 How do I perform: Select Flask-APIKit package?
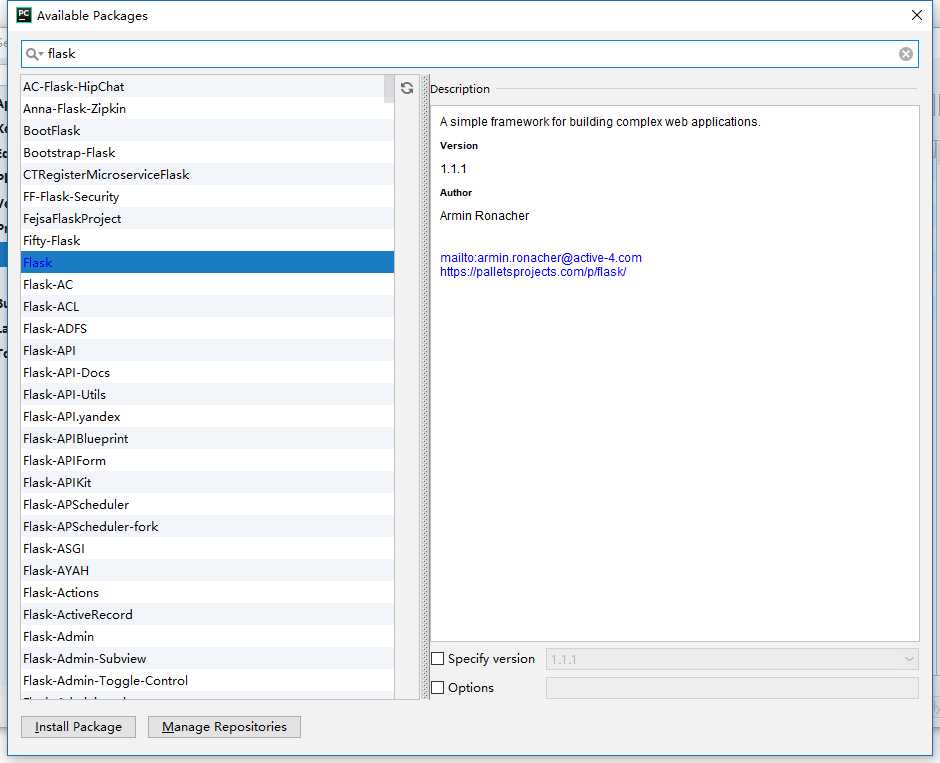point(207,482)
